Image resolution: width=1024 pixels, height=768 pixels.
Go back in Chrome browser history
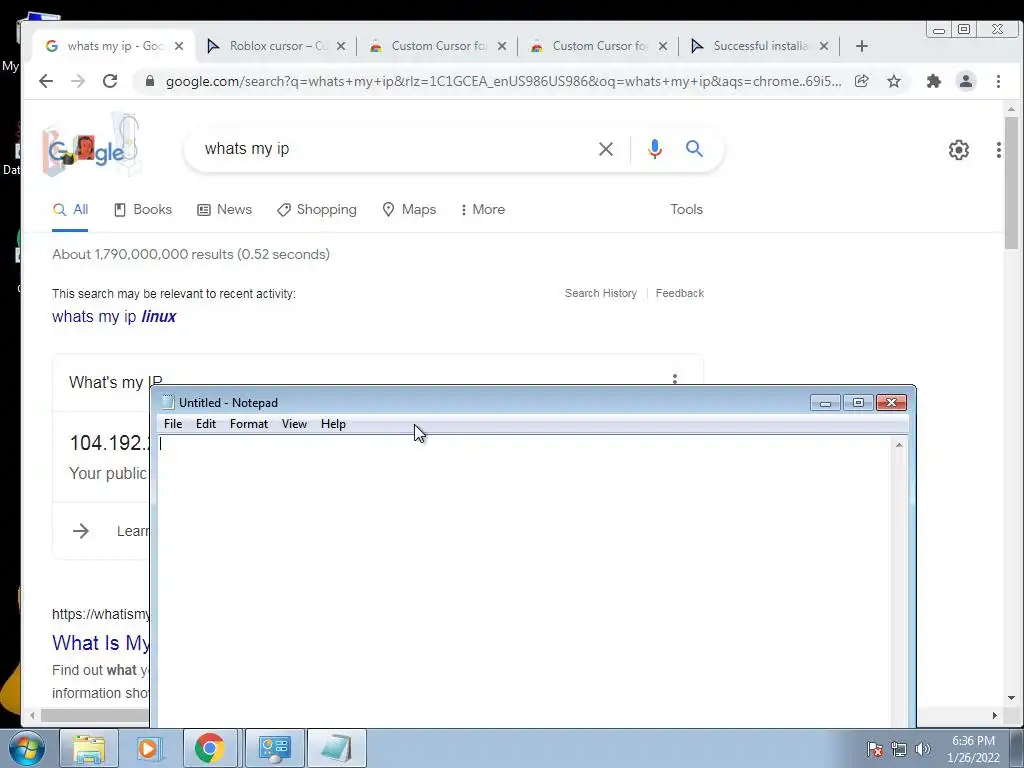coord(46,81)
